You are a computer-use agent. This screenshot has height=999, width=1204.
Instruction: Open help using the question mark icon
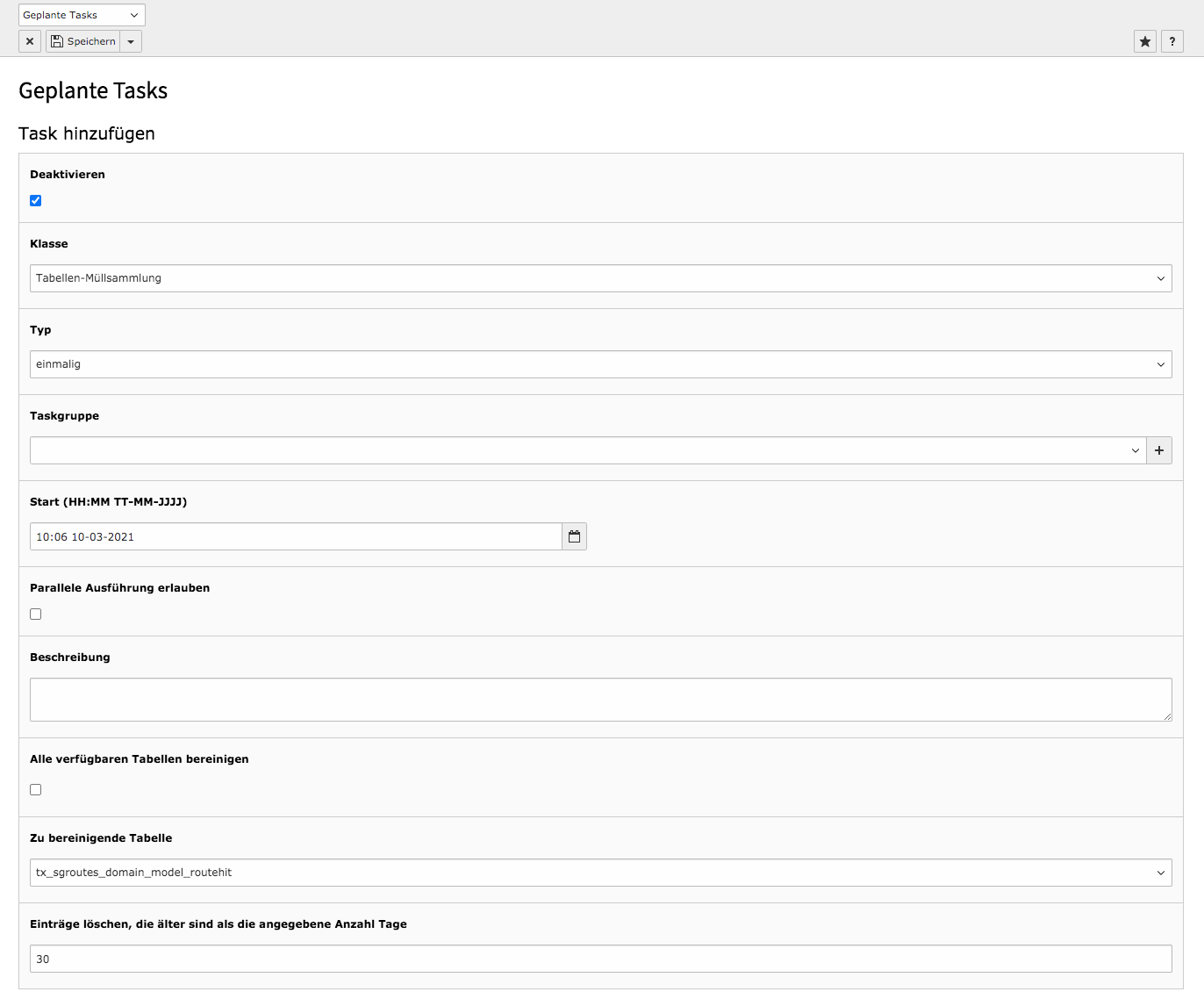tap(1172, 40)
